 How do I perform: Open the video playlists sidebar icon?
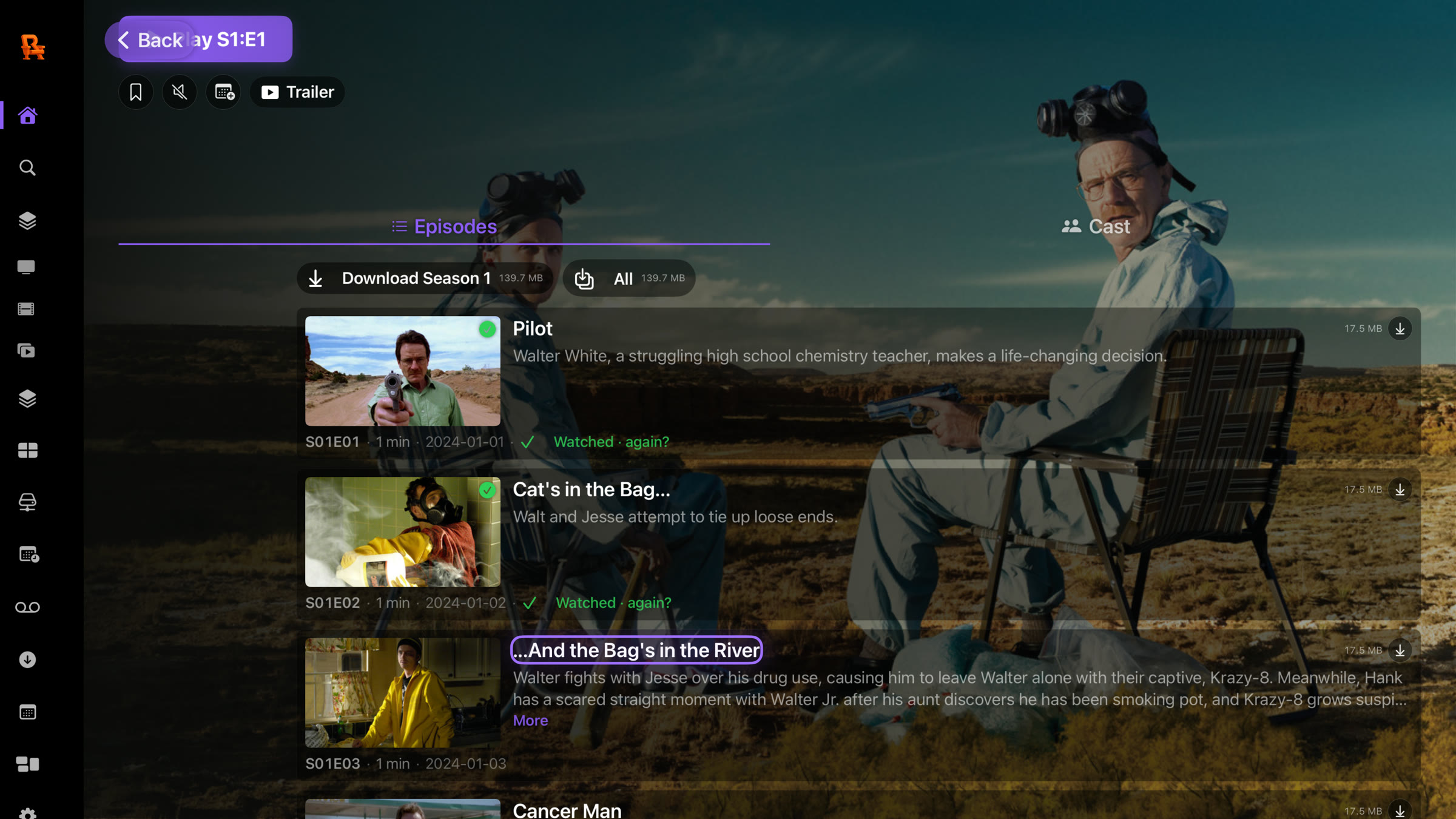[26, 351]
